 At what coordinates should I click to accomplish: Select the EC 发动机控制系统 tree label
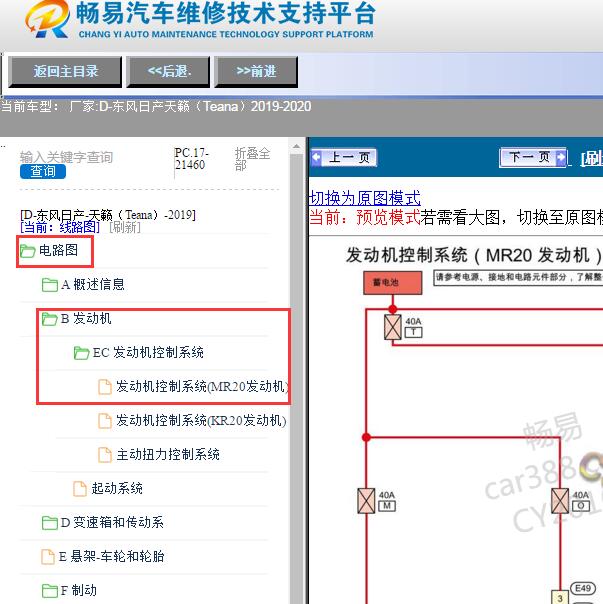tap(148, 352)
